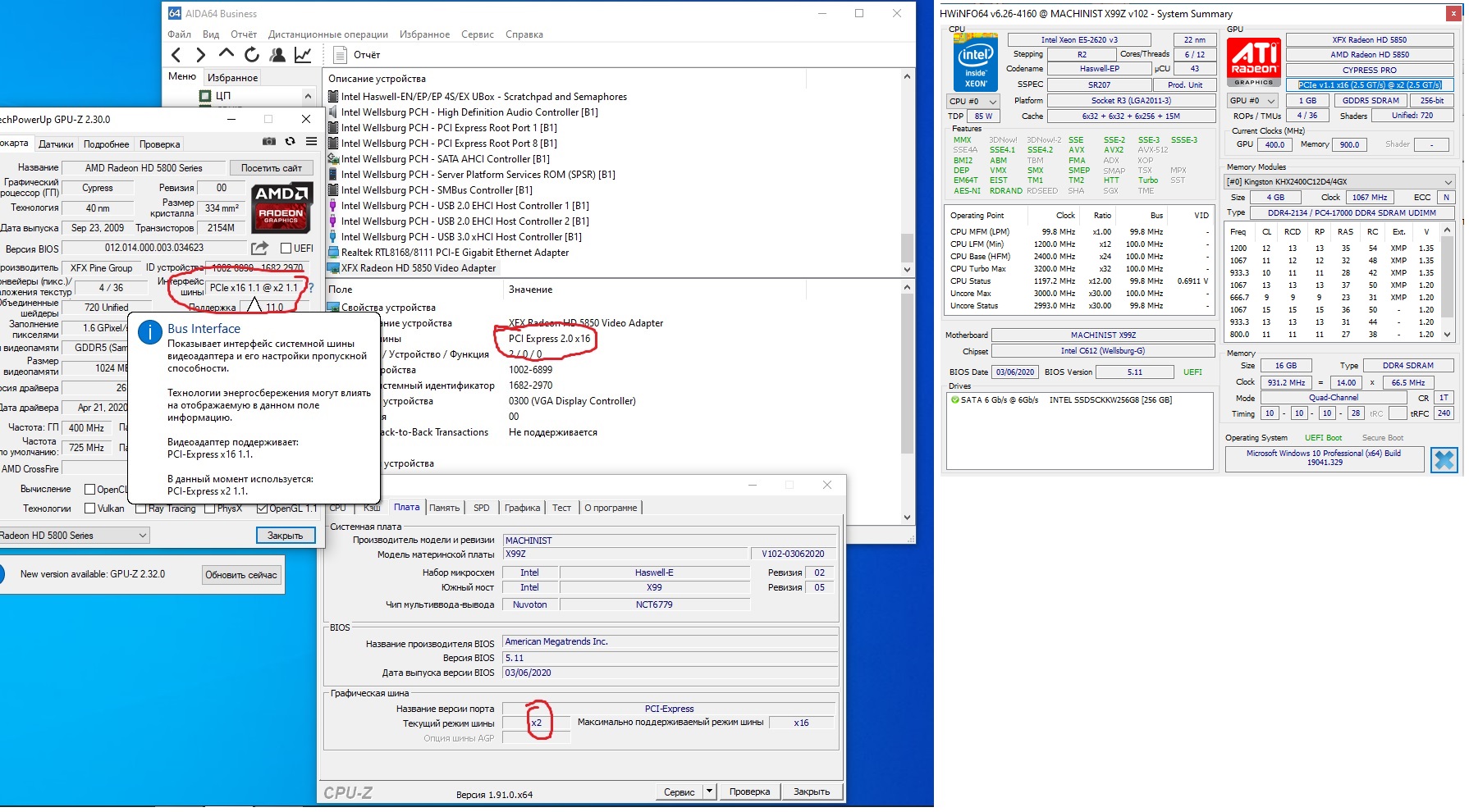Go back in AIDA64 navigation
This screenshot has width=1469, height=812.
pyautogui.click(x=176, y=55)
